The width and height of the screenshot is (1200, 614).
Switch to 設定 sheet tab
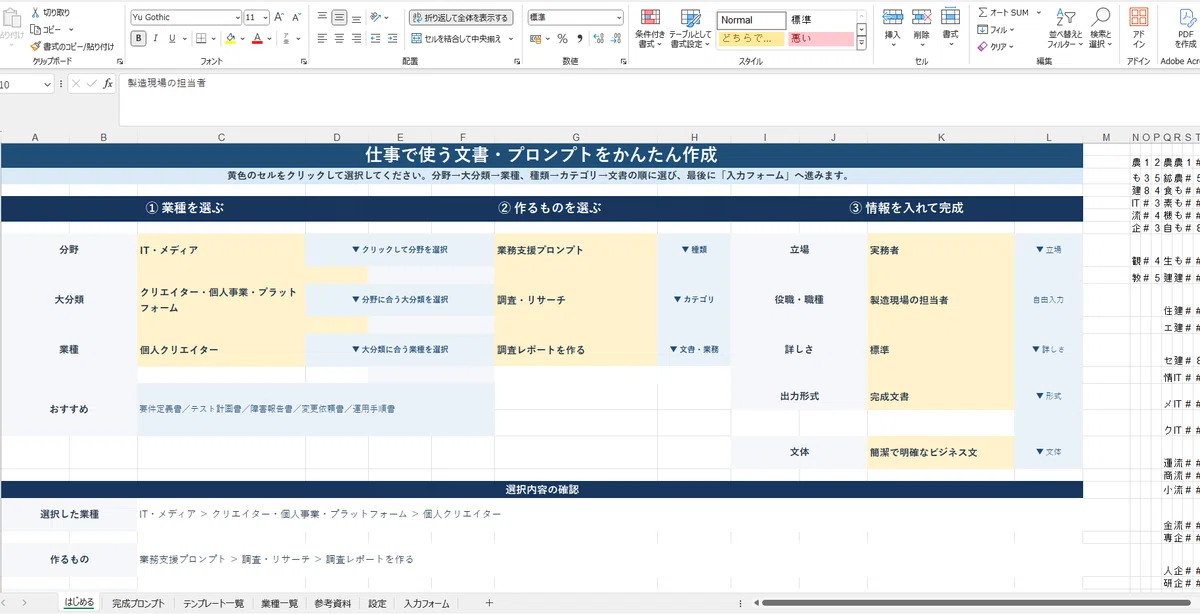tap(376, 603)
